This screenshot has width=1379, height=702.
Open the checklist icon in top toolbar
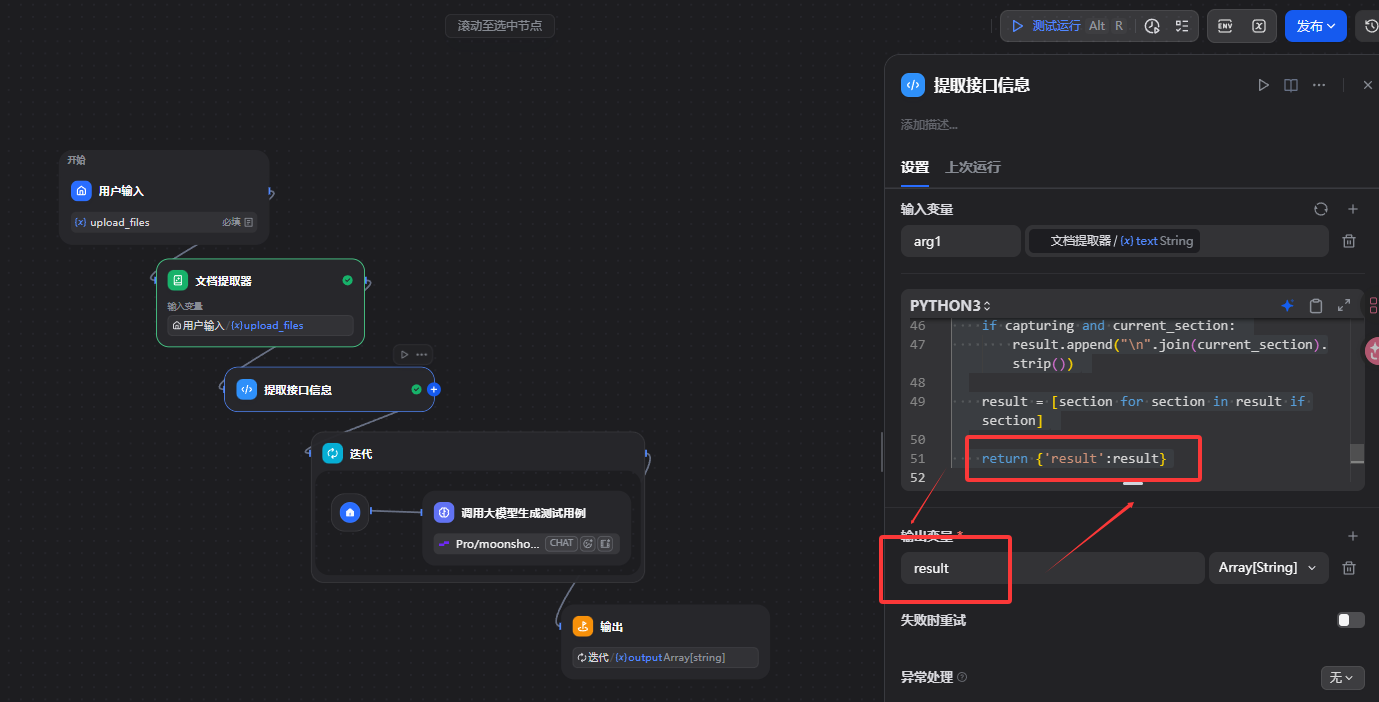pos(1182,26)
